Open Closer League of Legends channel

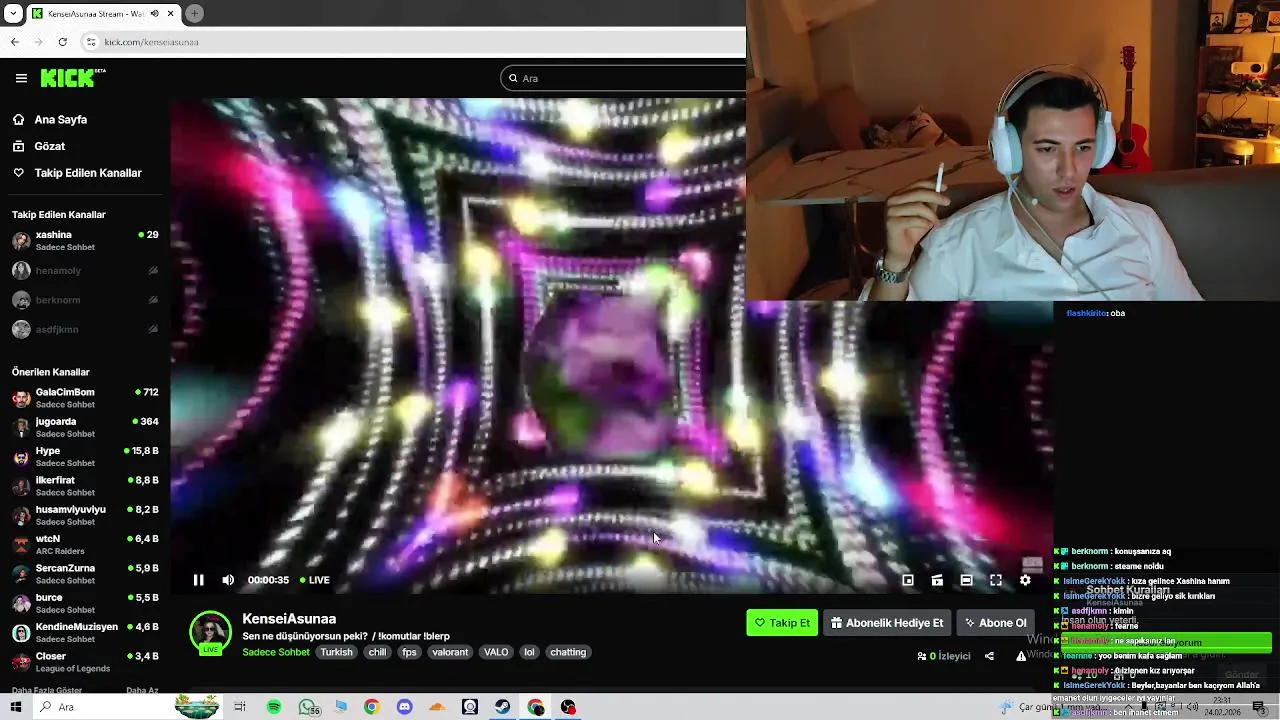[85, 662]
